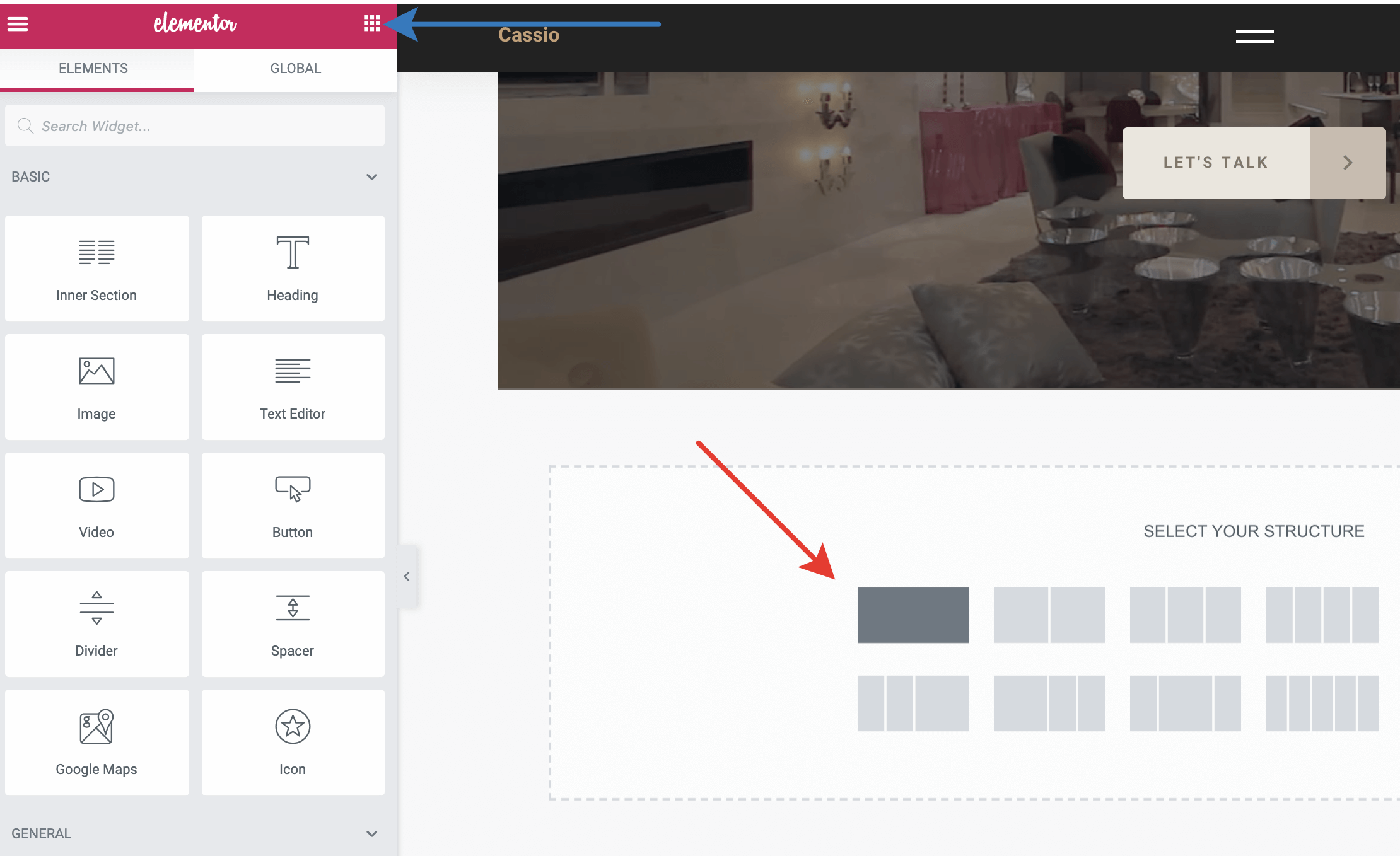Open the Elementor hamburger menu
This screenshot has width=1400, height=856.
point(18,24)
